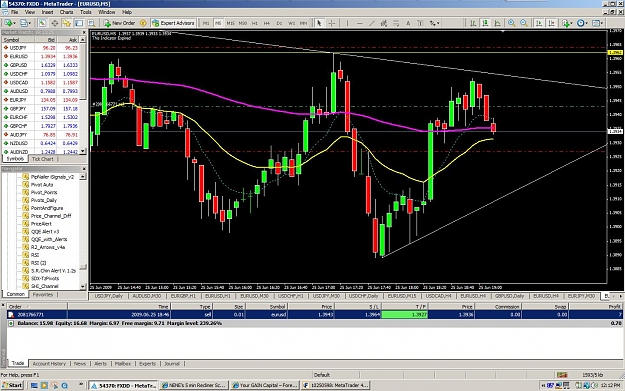The height and width of the screenshot is (391, 625).
Task: Switch to the EURUSD,H1 chart tab
Action: click(x=218, y=296)
